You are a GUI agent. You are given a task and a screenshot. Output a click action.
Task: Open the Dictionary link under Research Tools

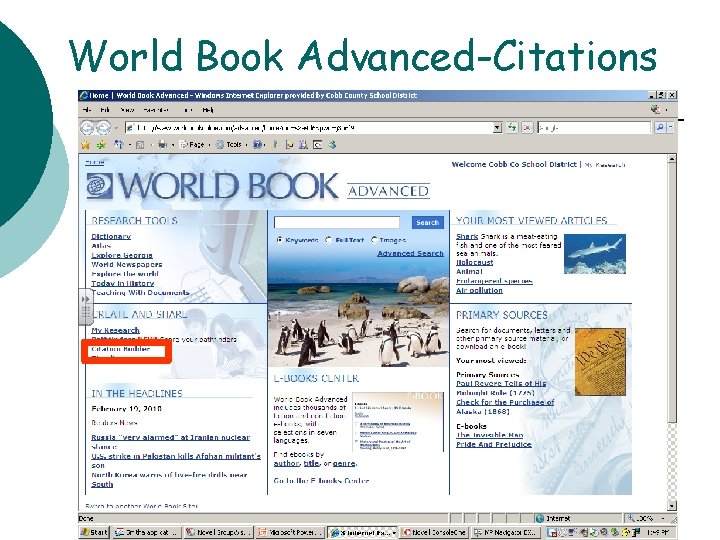(x=111, y=236)
